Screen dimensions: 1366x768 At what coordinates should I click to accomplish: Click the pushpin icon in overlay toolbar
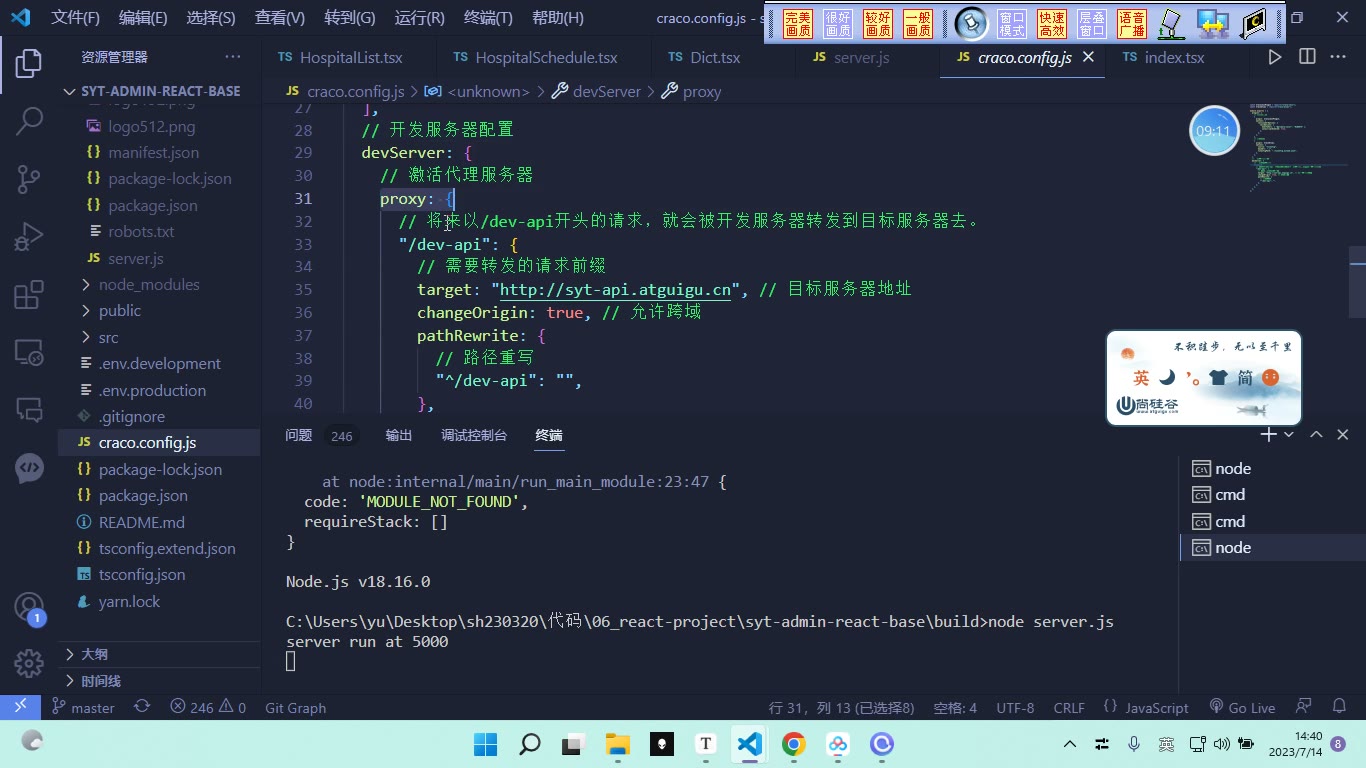(x=971, y=24)
